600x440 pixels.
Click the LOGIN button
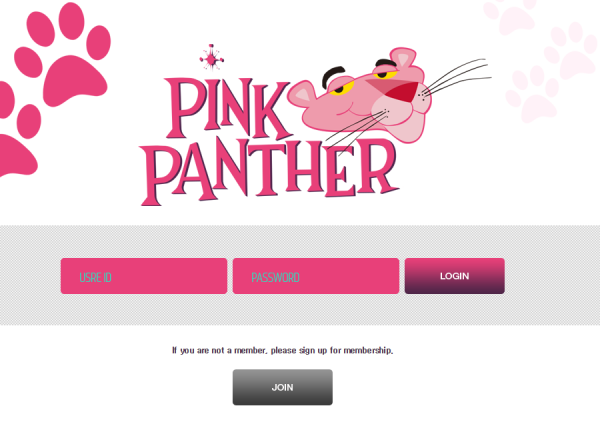[455, 276]
